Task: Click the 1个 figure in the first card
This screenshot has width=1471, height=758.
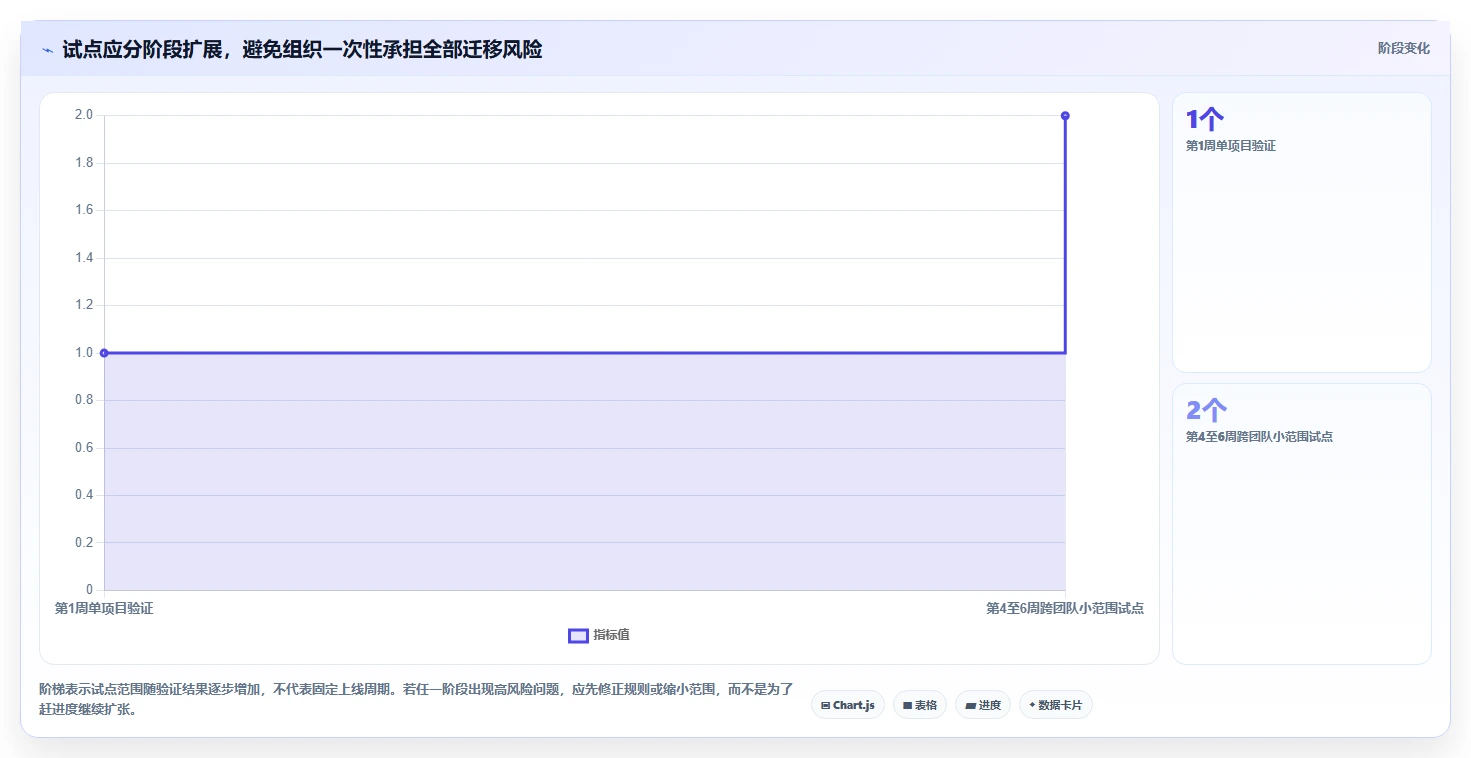Action: click(1205, 120)
